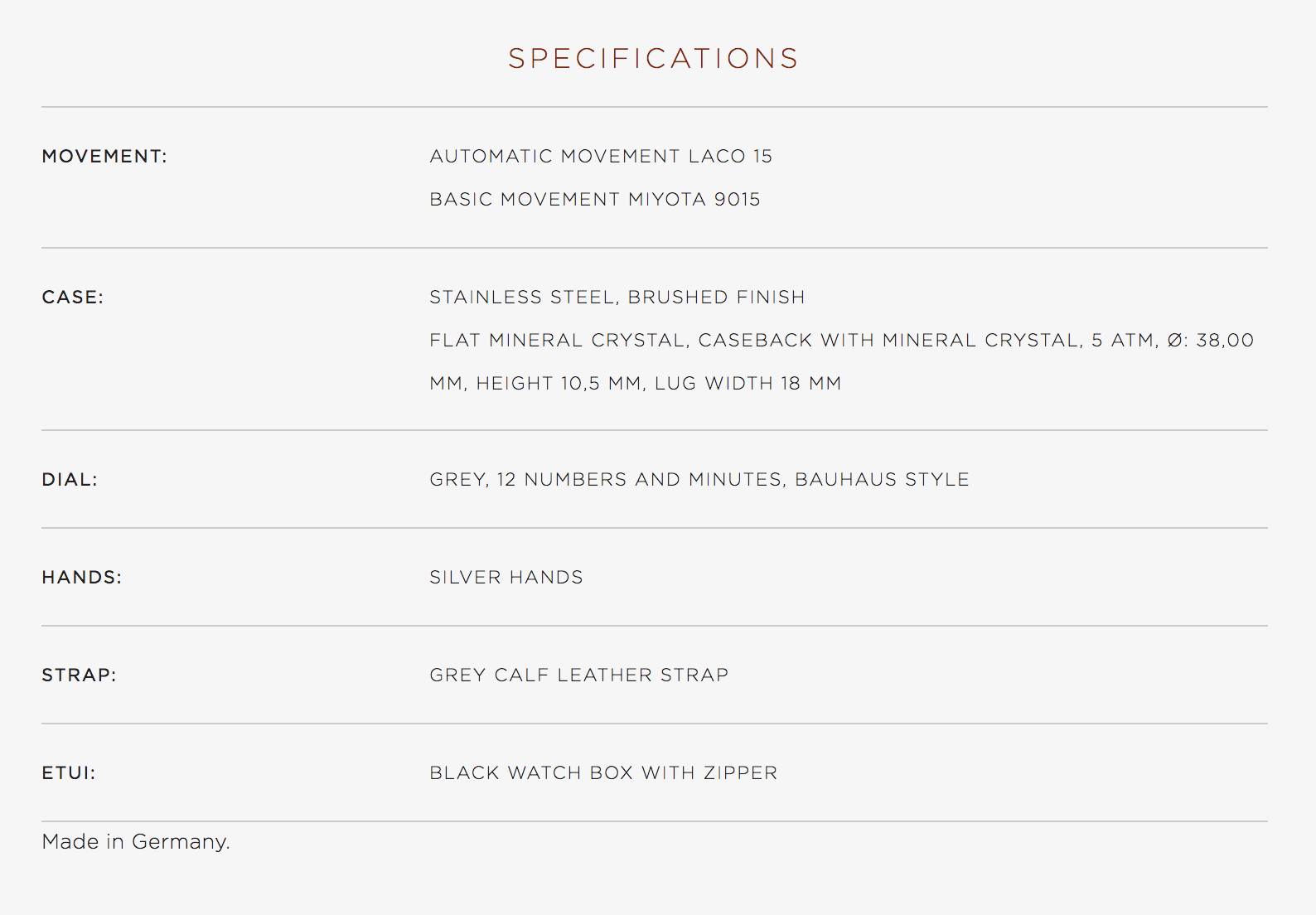Click the FLAT MINERAL CRYSTAL line
Screen dimensions: 1316x915
point(842,340)
